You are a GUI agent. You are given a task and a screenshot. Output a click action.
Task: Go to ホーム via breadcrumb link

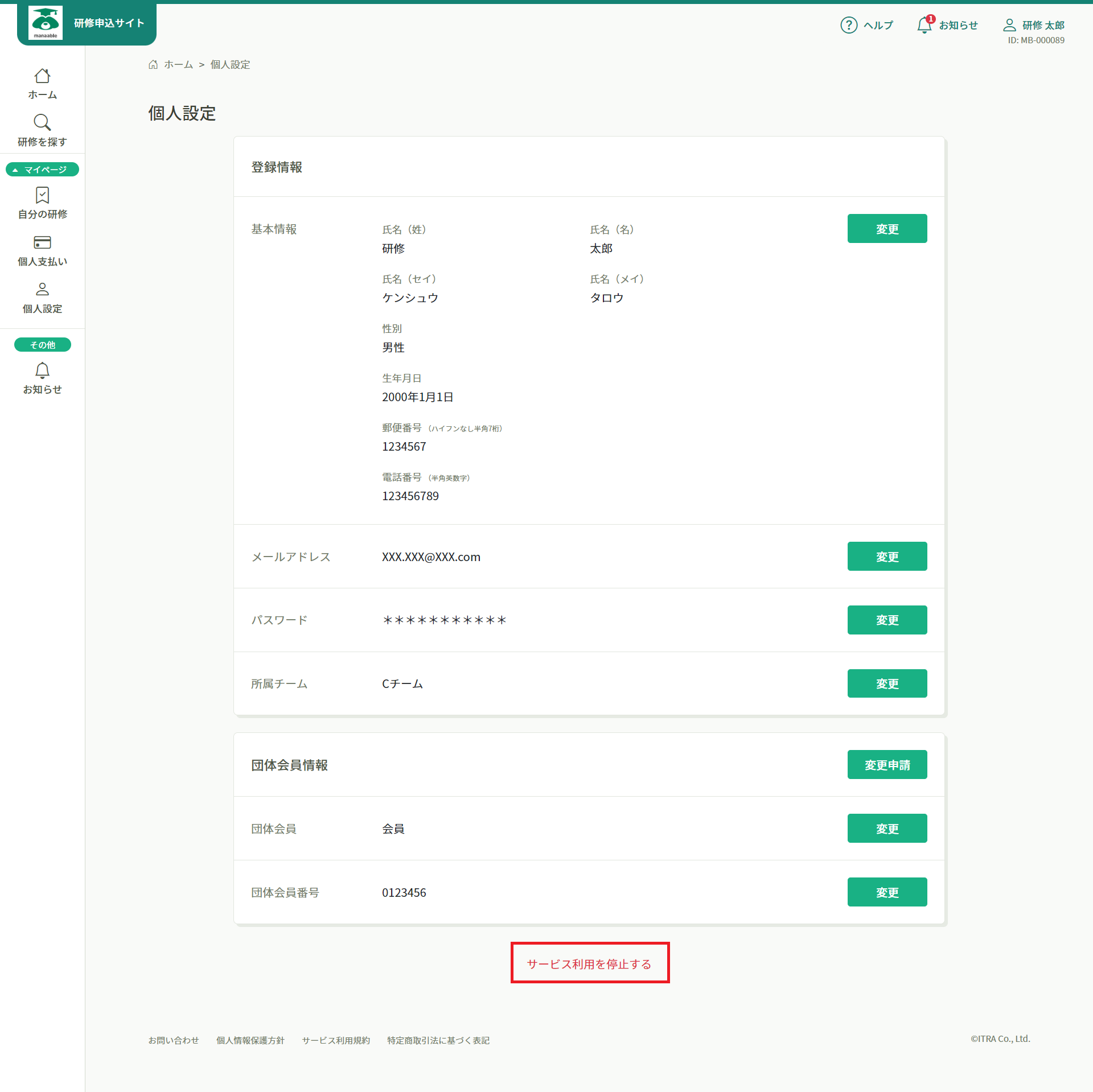point(179,65)
